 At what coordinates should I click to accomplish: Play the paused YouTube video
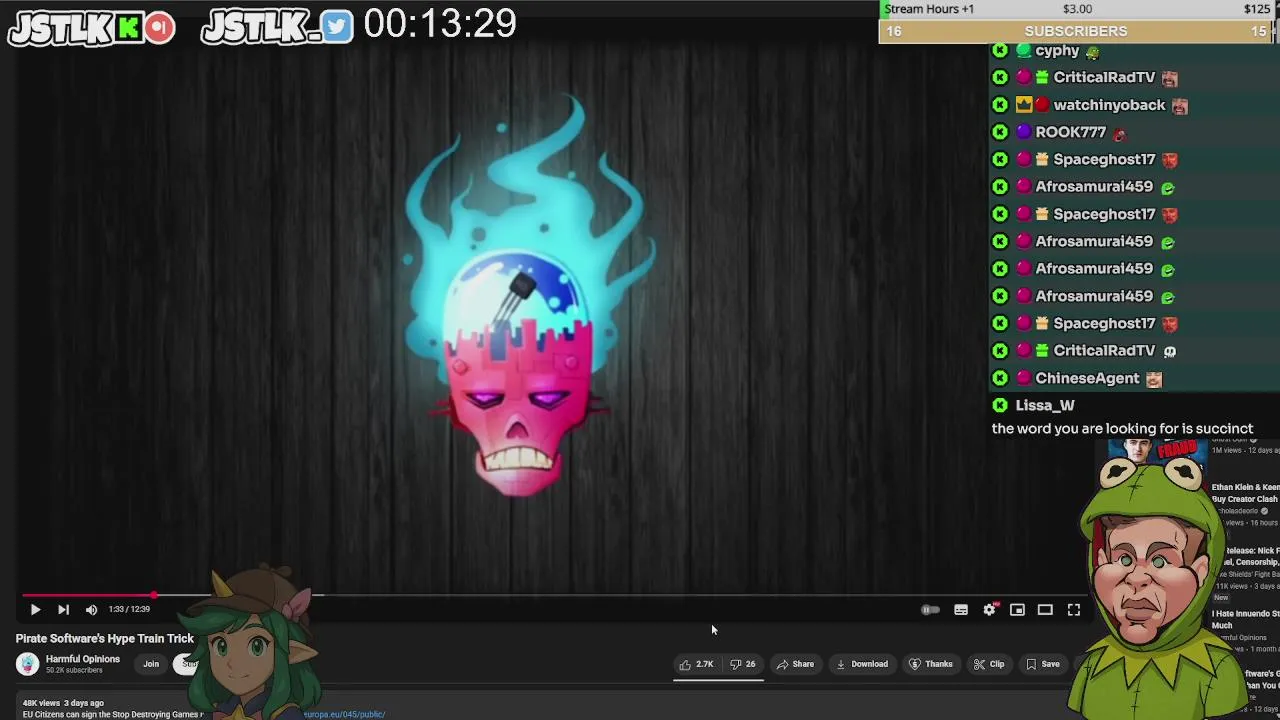pyautogui.click(x=35, y=609)
